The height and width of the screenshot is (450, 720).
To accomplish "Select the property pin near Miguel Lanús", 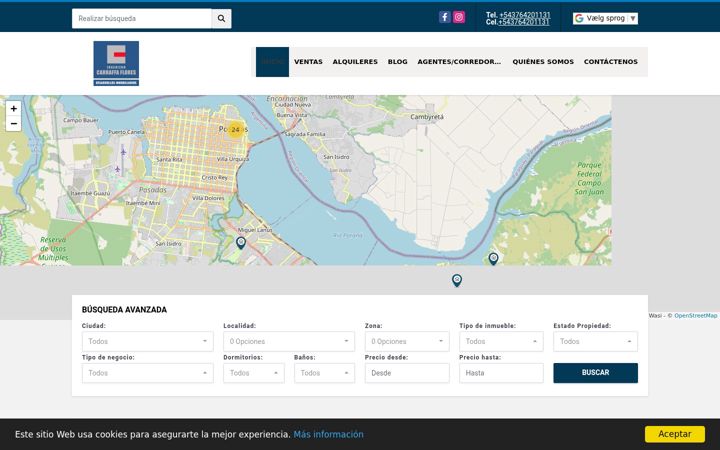I will [241, 243].
